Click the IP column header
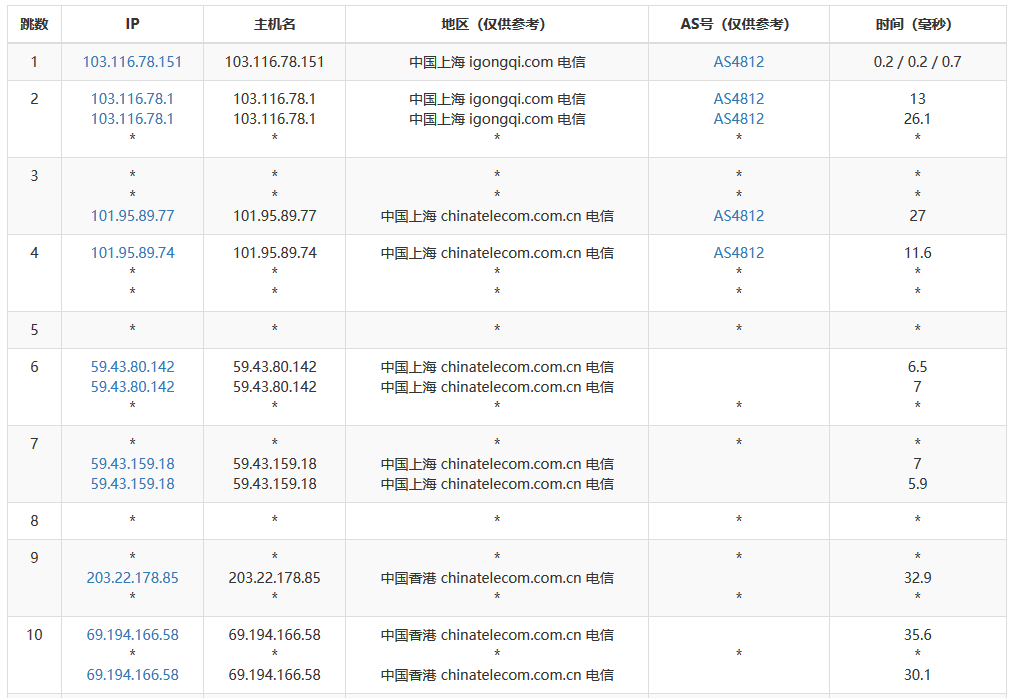The height and width of the screenshot is (698, 1015). (132, 24)
